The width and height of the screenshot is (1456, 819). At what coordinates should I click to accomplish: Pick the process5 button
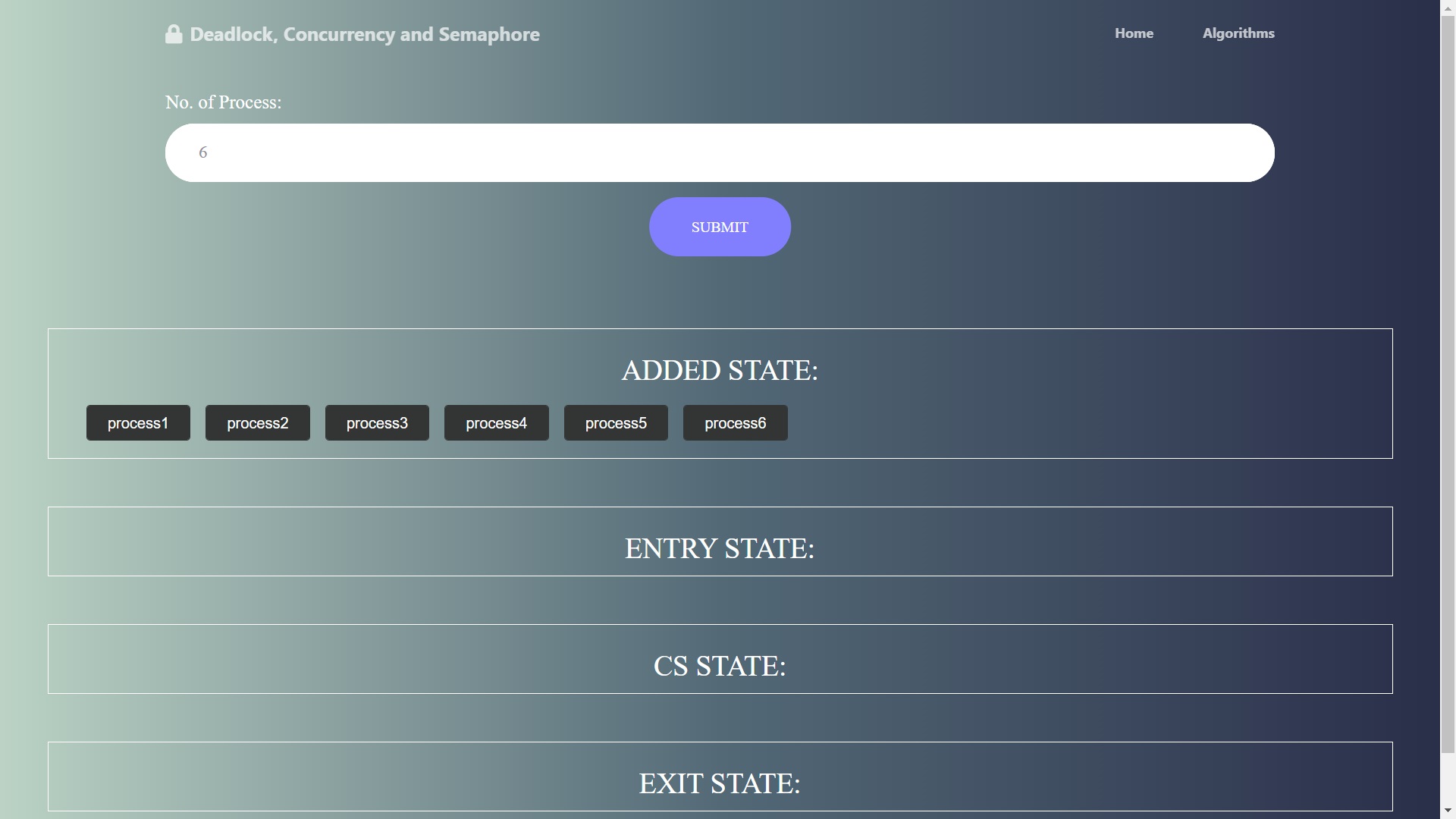pos(616,423)
